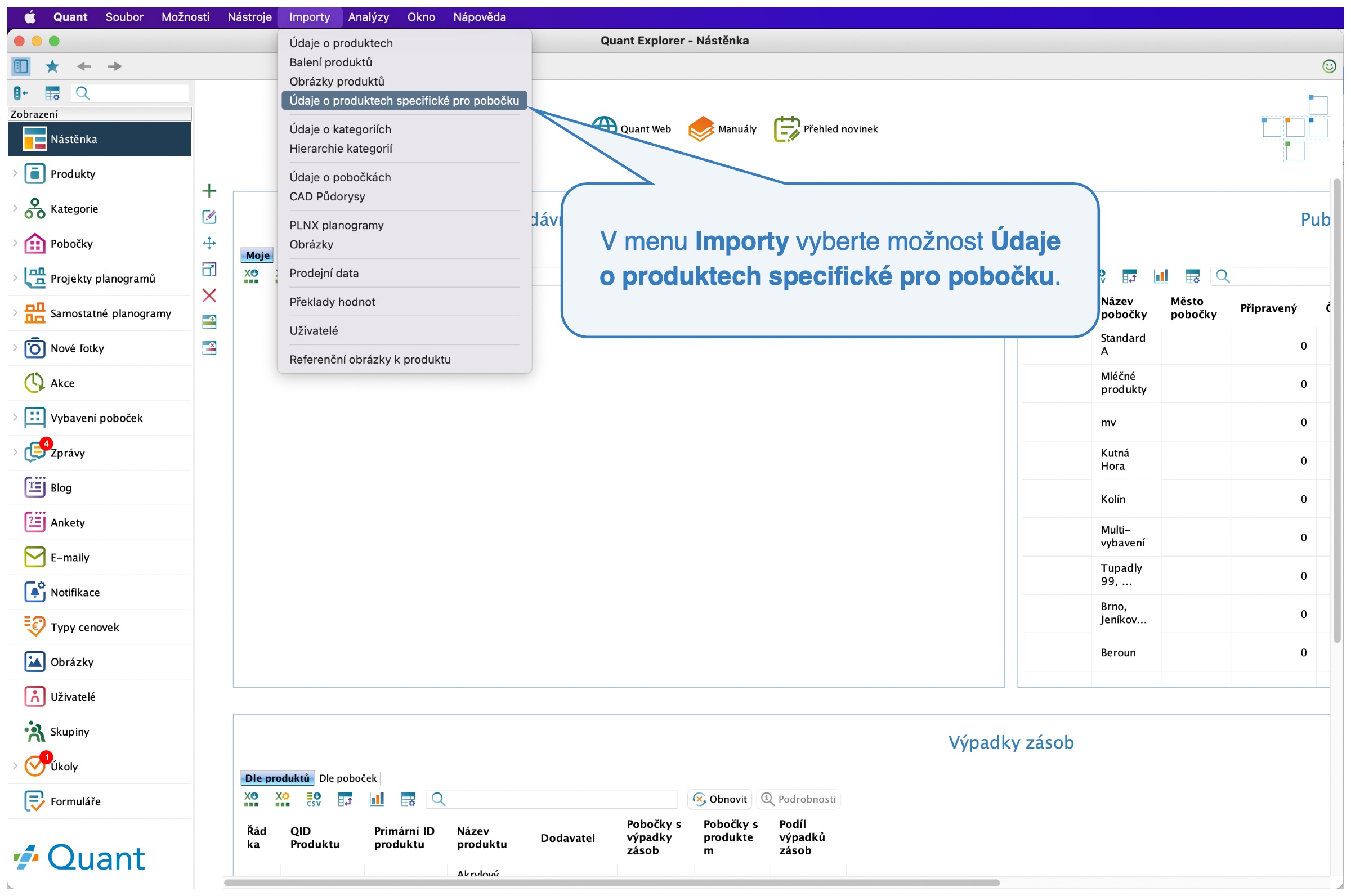The height and width of the screenshot is (896, 1351).
Task: Expand the Pobočky tree node
Action: pos(15,243)
